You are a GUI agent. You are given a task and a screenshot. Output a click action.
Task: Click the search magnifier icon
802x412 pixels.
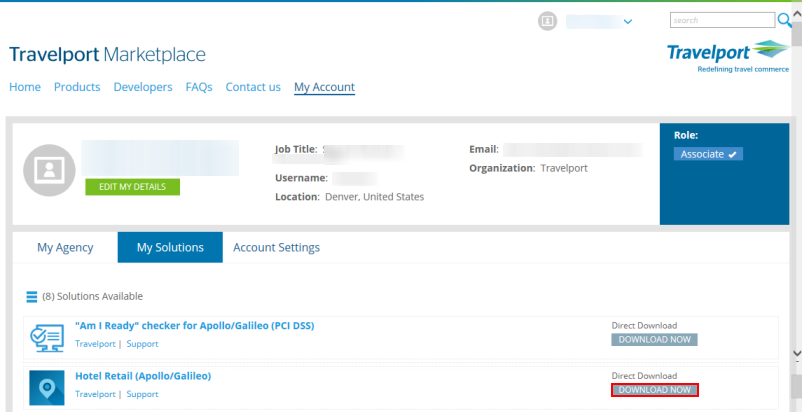784,20
